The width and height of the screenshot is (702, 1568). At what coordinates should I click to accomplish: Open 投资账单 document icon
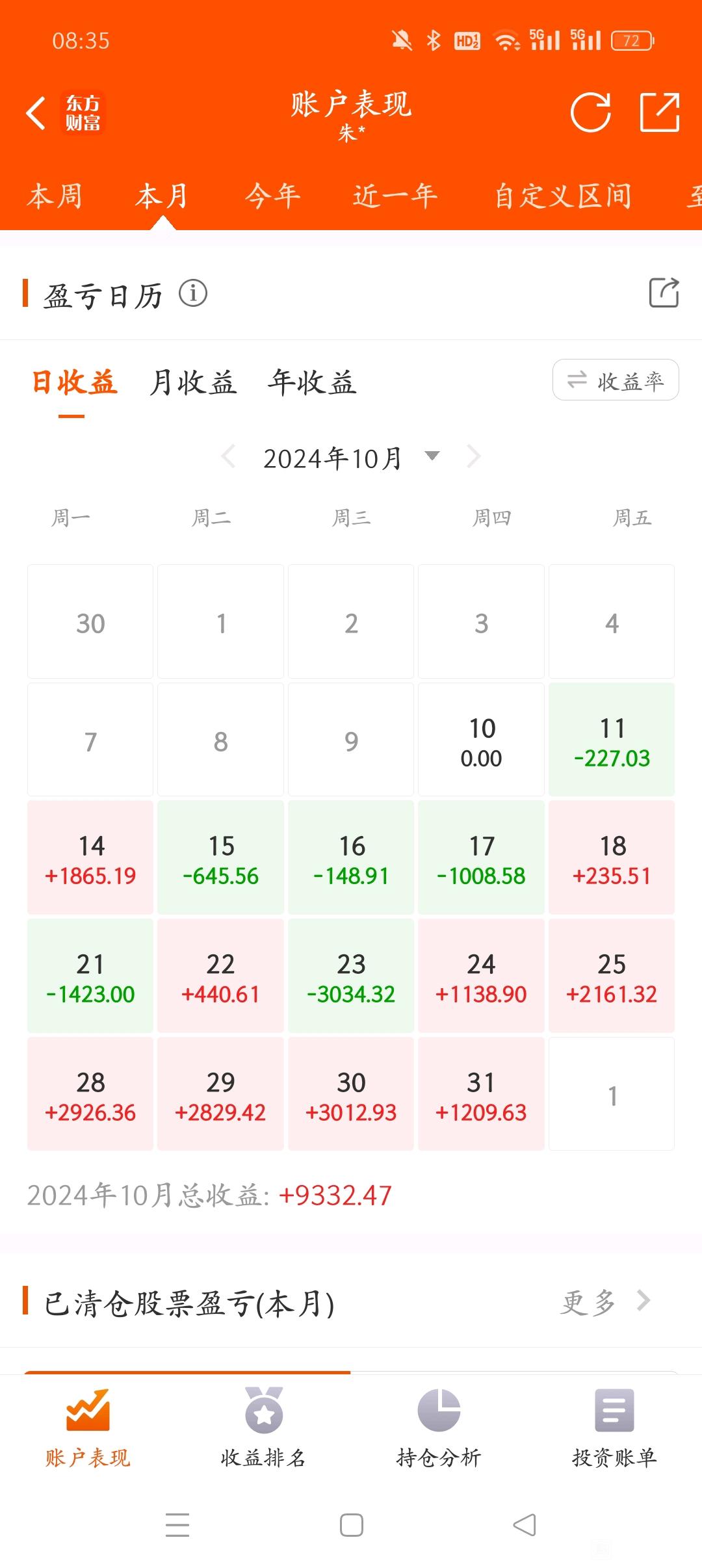click(614, 1410)
